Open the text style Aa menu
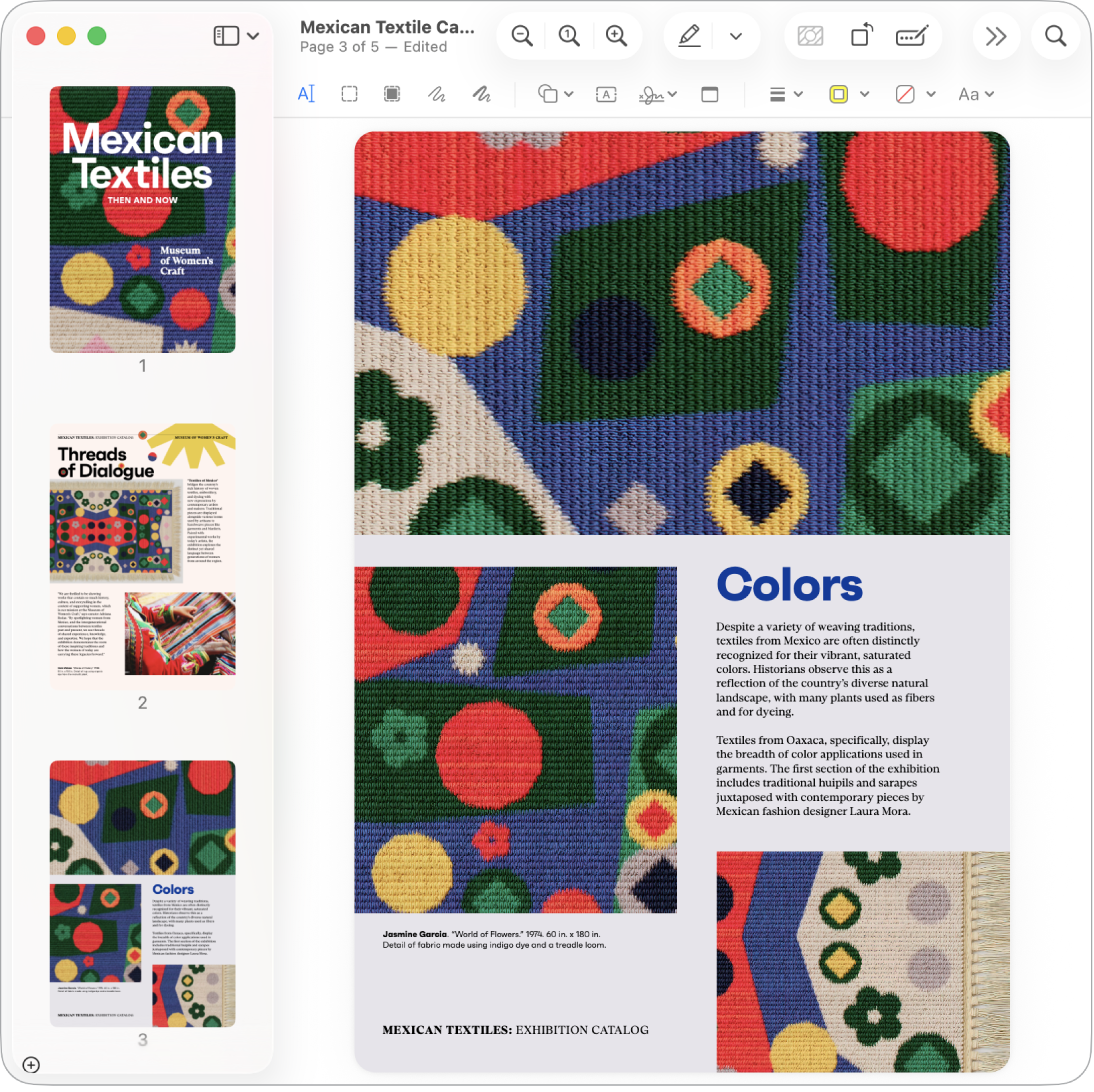 pos(975,94)
